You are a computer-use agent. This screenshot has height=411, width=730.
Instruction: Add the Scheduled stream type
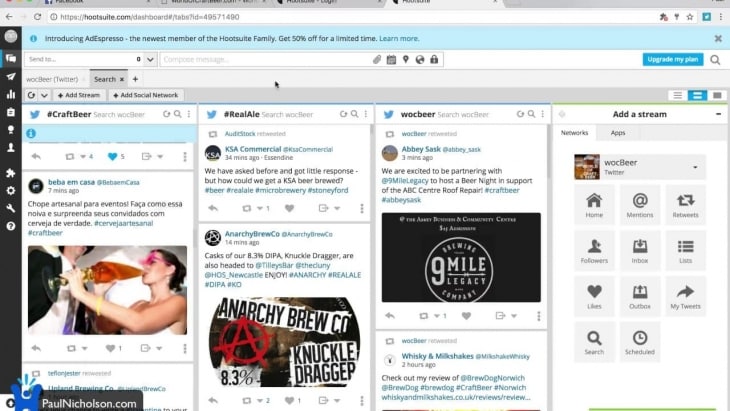(640, 344)
